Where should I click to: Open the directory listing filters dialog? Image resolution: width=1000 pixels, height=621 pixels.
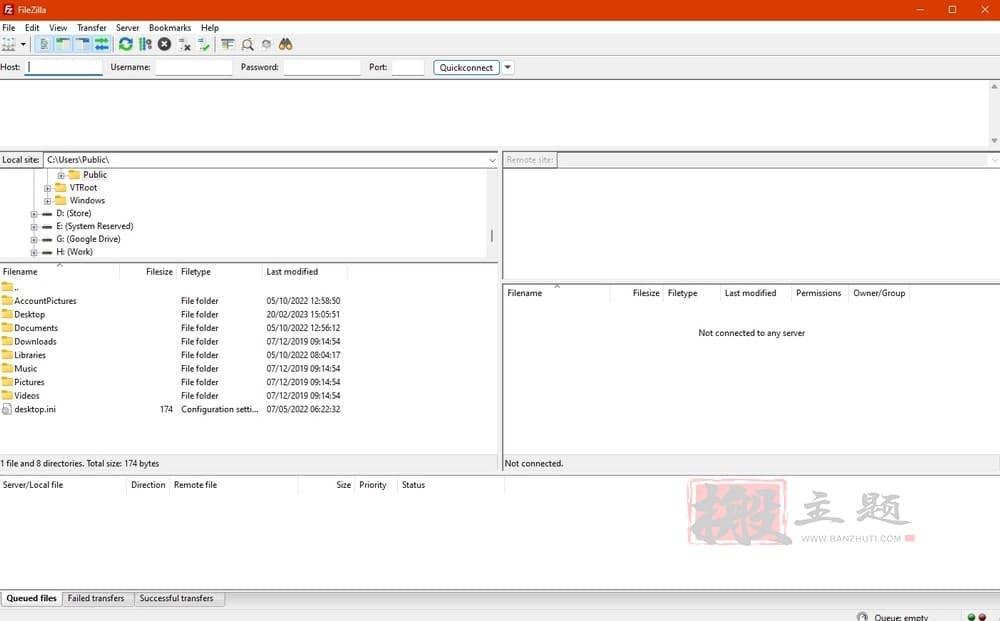228,44
